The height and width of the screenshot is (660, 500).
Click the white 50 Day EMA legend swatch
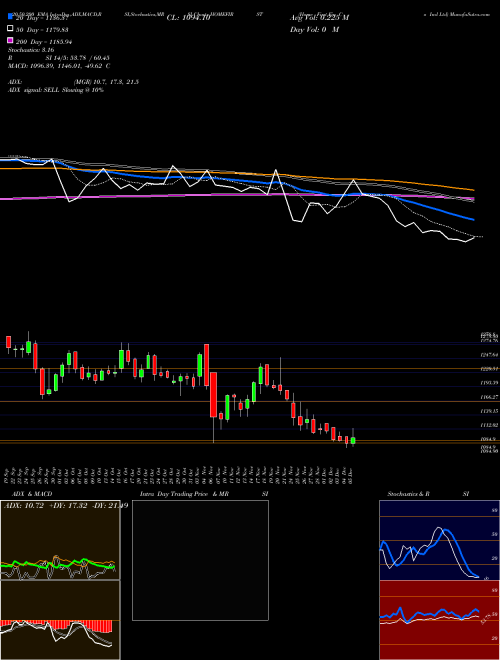coord(10,29)
